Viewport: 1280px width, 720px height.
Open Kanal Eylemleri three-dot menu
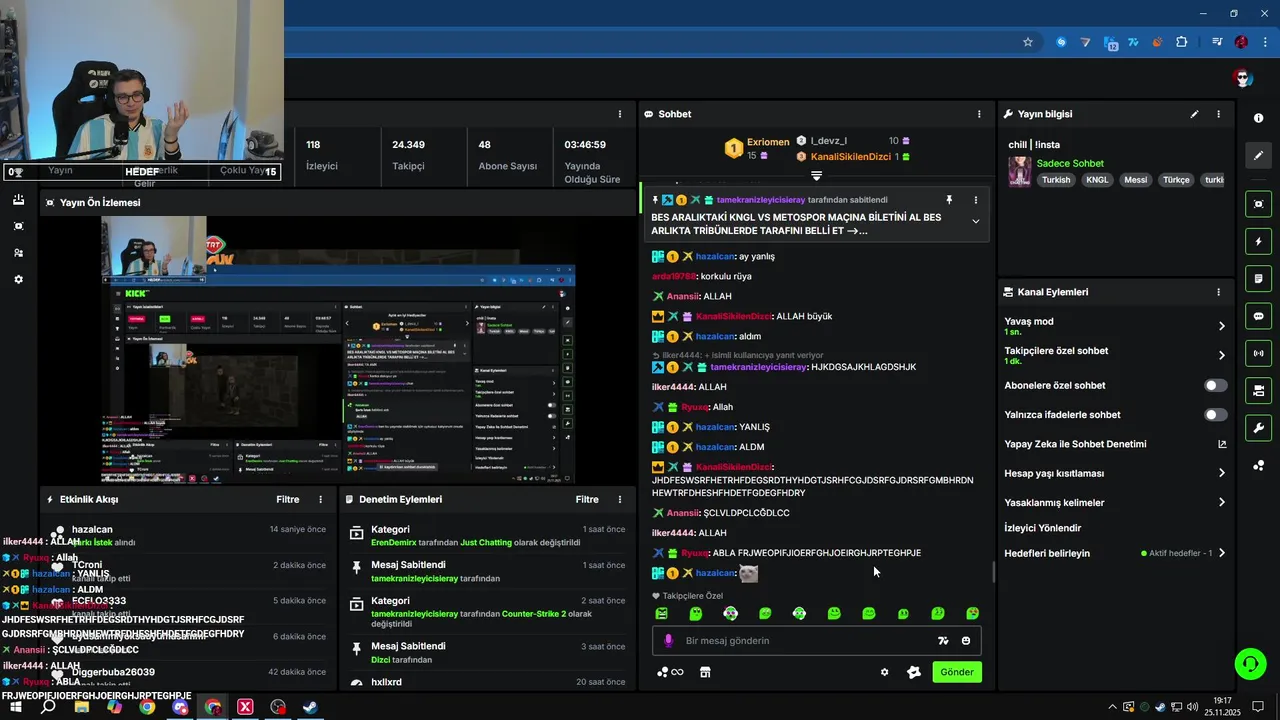(x=1218, y=292)
